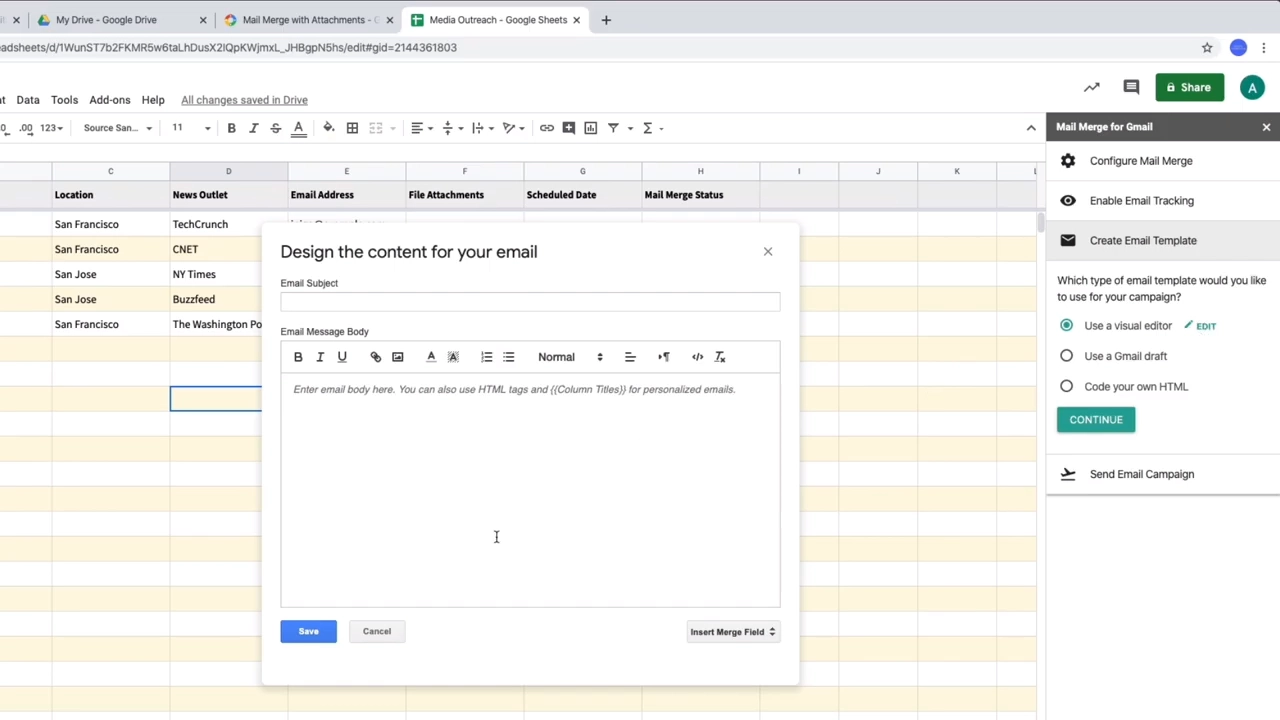This screenshot has height=720, width=1280.
Task: Select Use a Gmail draft option
Action: (1067, 356)
